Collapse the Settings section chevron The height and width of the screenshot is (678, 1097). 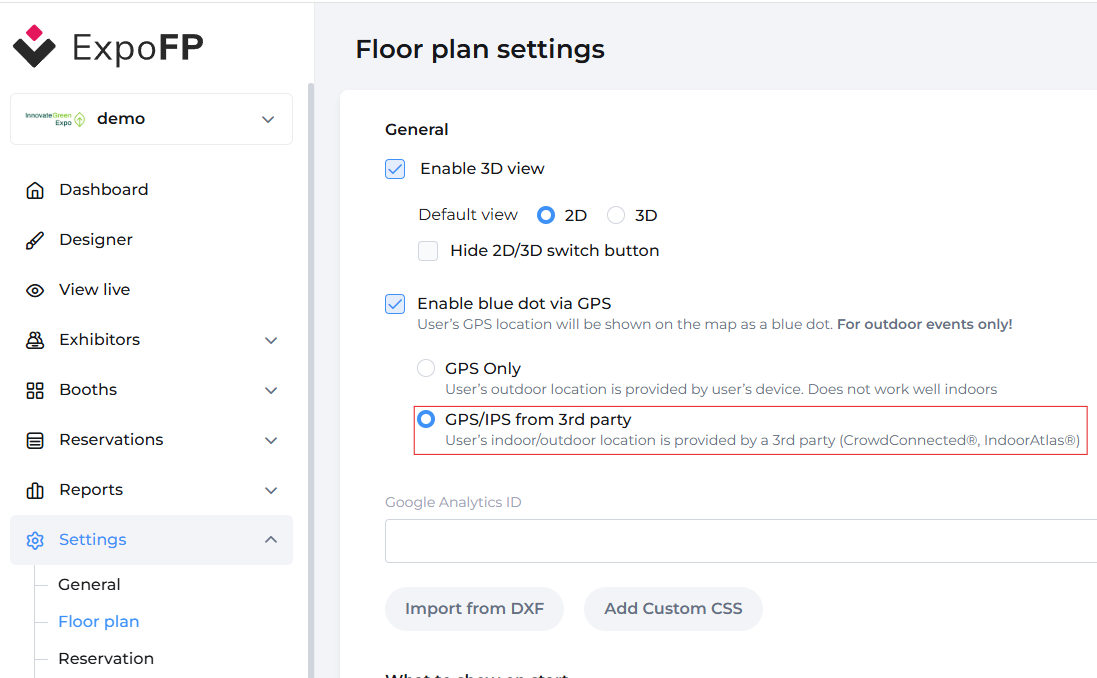[271, 540]
